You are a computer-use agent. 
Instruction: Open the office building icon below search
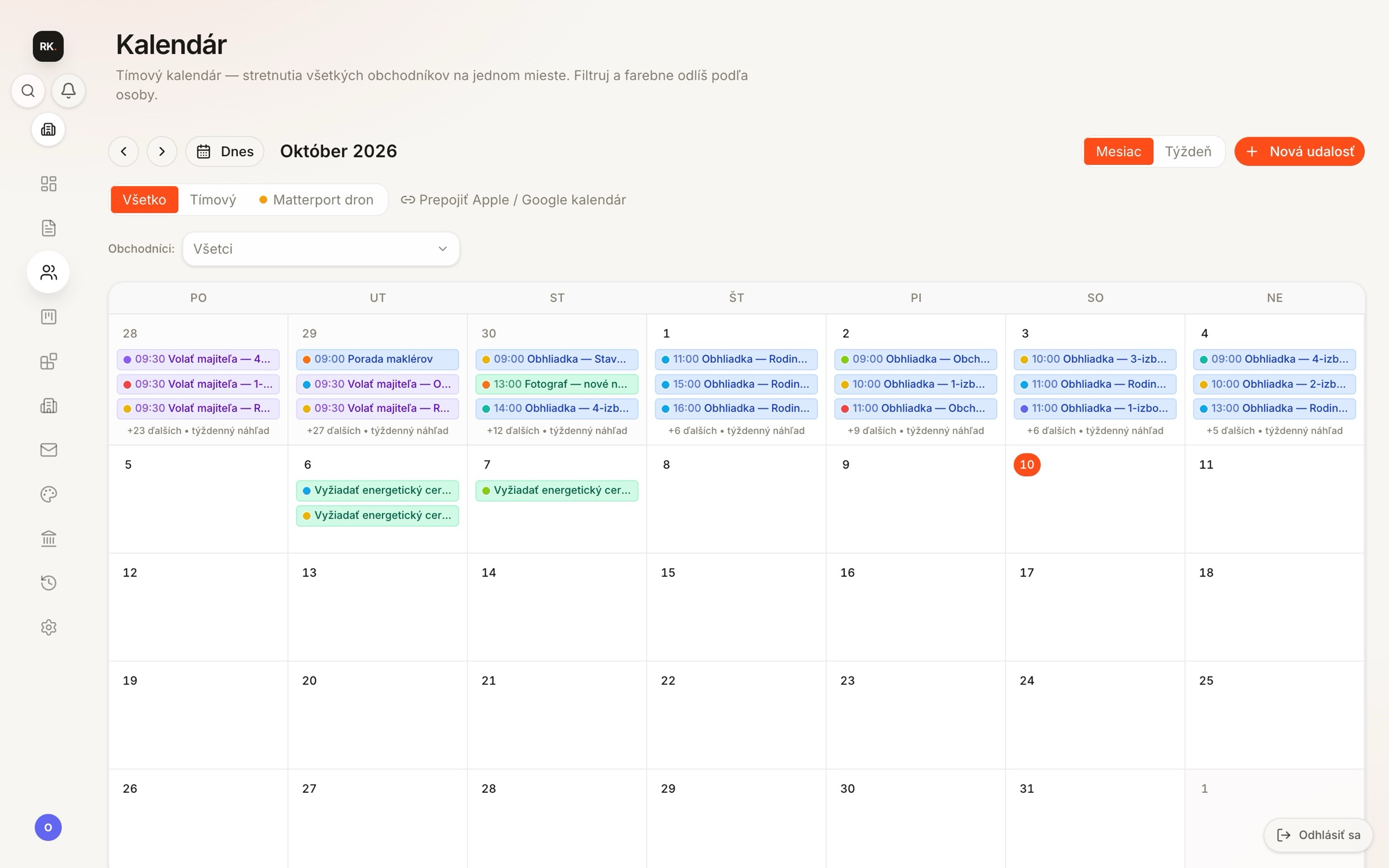coord(48,130)
